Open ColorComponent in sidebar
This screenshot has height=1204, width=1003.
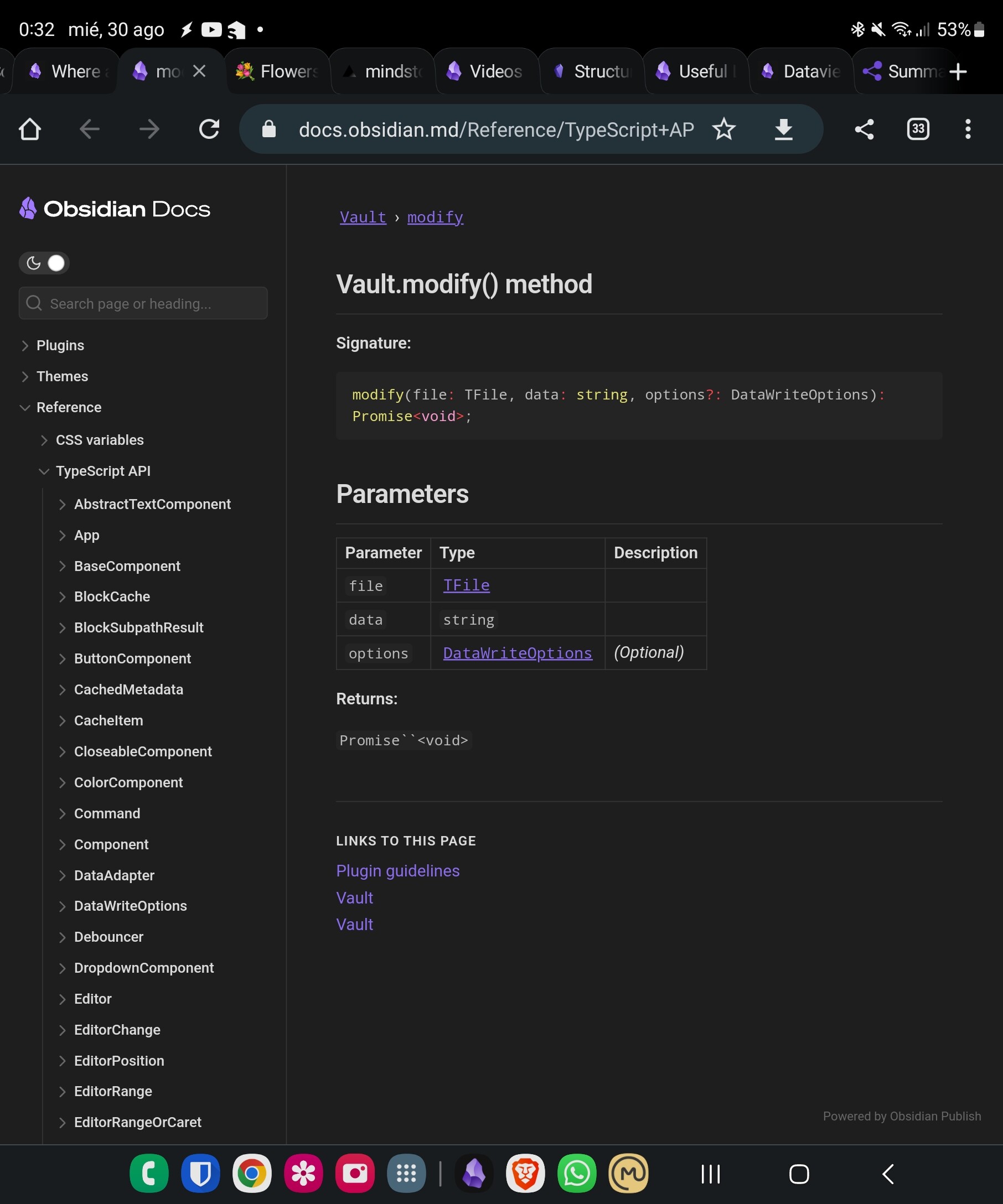[x=128, y=782]
